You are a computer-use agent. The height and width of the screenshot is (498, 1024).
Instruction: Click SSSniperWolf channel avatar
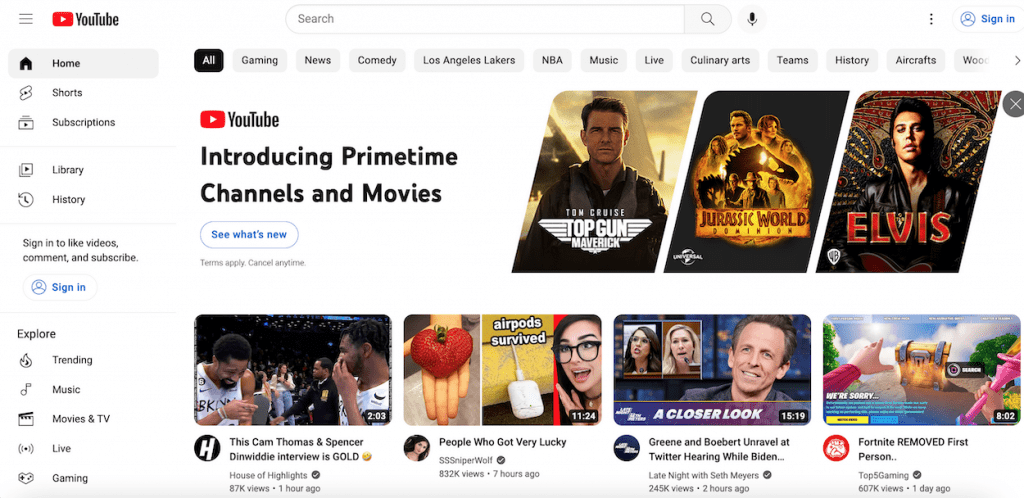pyautogui.click(x=417, y=448)
